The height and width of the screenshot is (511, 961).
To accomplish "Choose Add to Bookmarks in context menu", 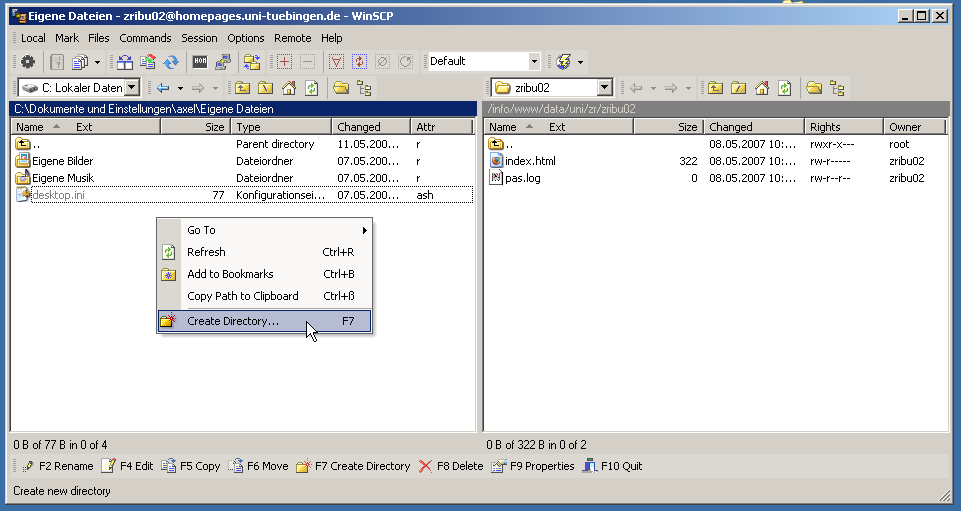I will (x=265, y=274).
